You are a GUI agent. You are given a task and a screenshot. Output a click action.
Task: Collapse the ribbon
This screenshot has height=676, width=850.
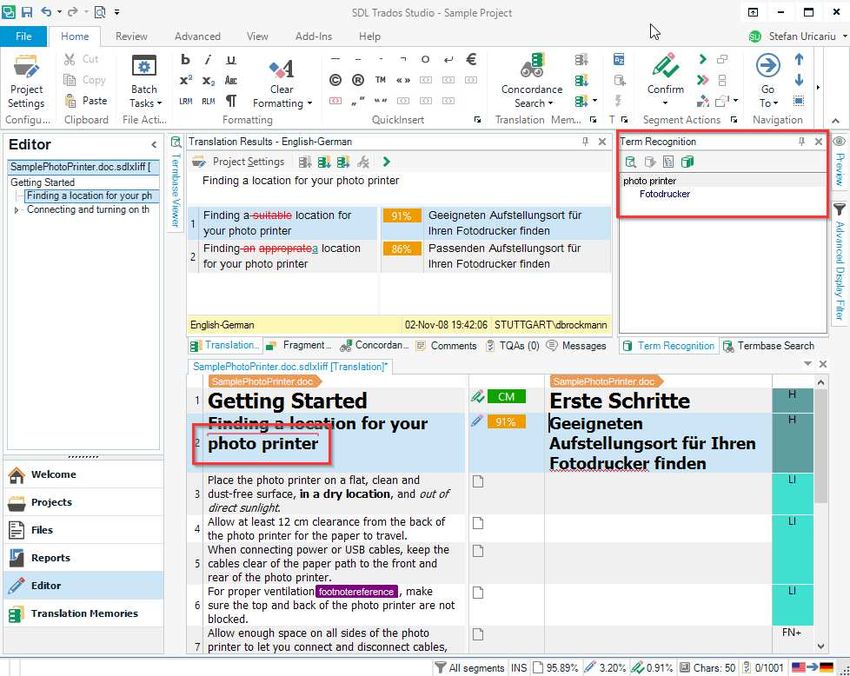click(835, 120)
